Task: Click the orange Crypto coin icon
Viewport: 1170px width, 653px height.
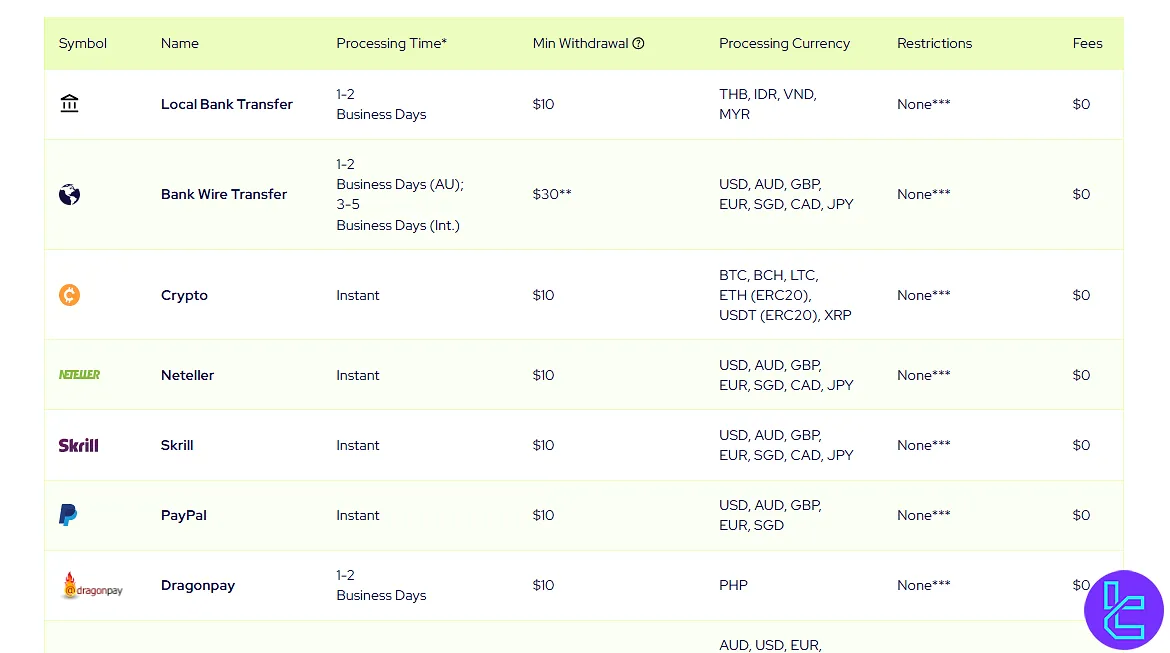Action: 69,295
